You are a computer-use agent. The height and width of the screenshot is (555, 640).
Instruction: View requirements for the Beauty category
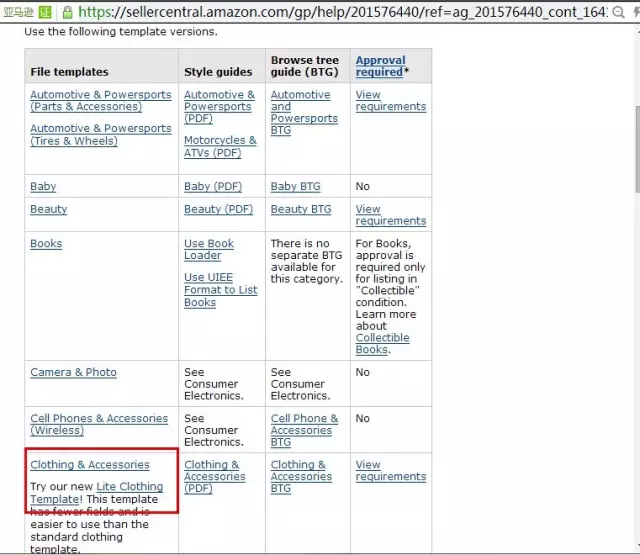coord(391,215)
